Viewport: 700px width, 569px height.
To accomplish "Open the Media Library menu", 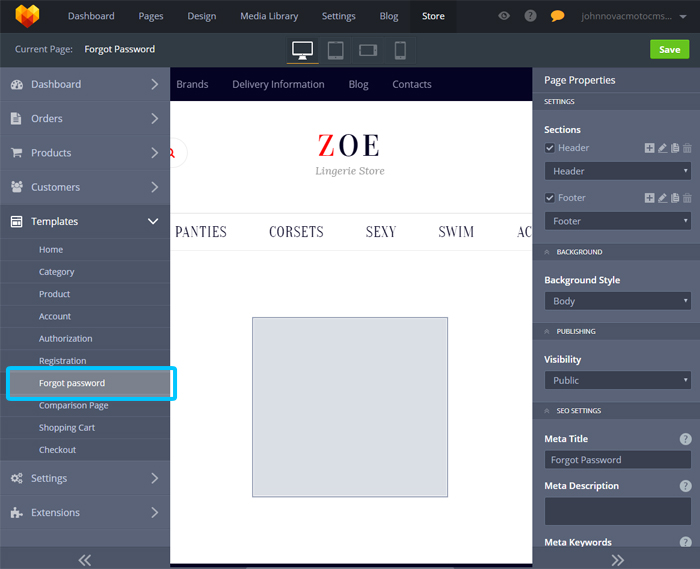I will (x=269, y=16).
